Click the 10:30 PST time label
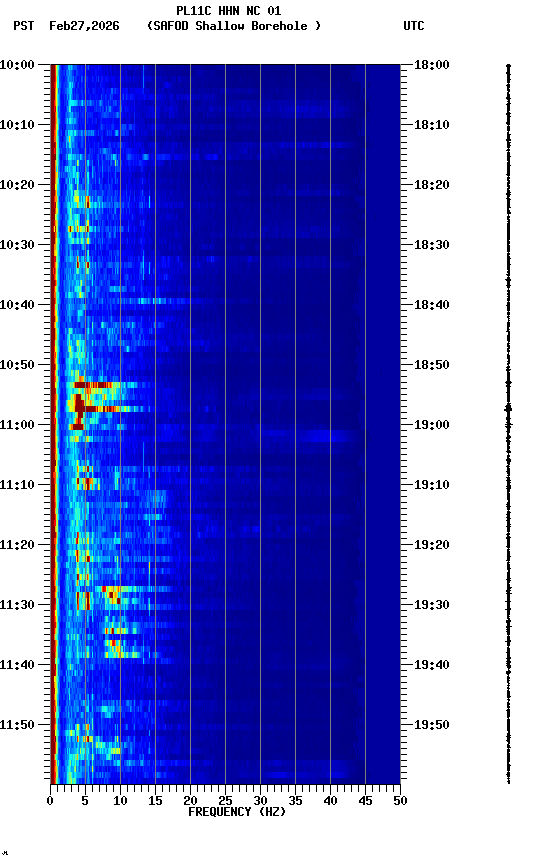552x864 pixels. pyautogui.click(x=17, y=245)
